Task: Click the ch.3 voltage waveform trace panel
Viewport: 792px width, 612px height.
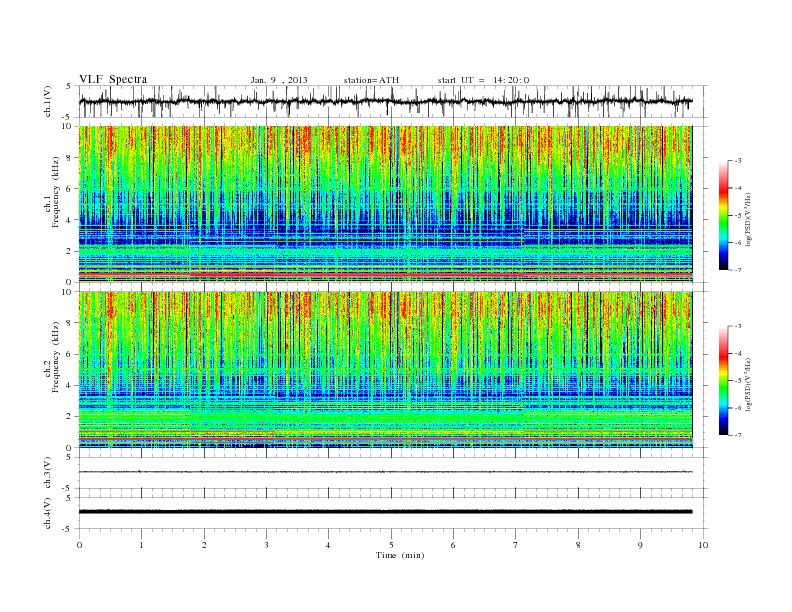Action: [x=393, y=473]
